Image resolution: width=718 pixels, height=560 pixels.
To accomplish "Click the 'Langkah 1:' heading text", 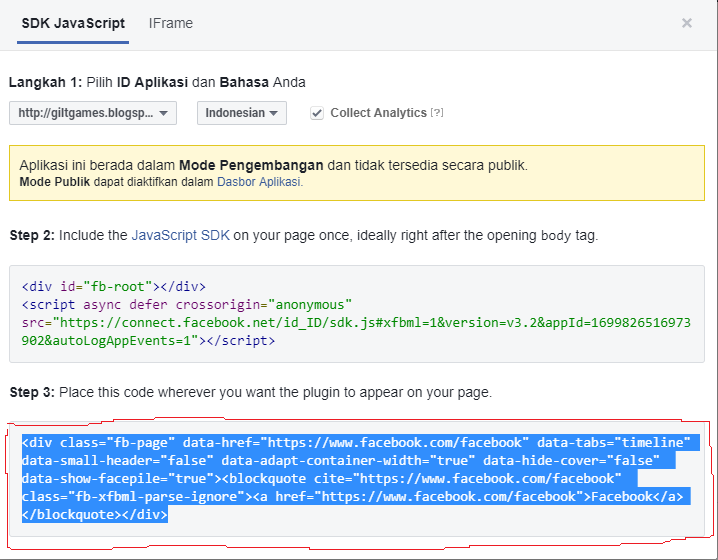I will 45,82.
